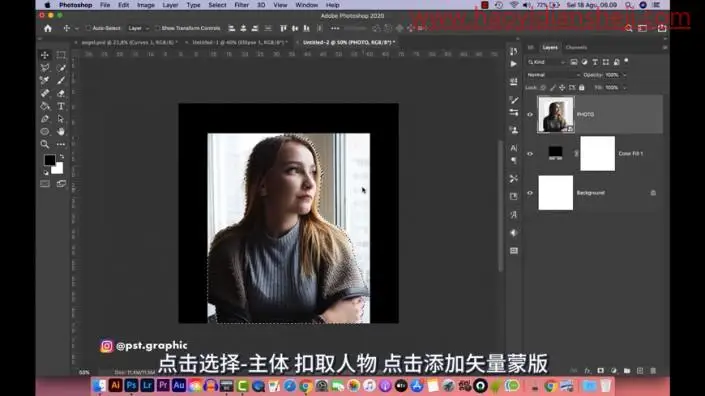Open the Image menu
Screen dimensions: 705x396
click(146, 5)
